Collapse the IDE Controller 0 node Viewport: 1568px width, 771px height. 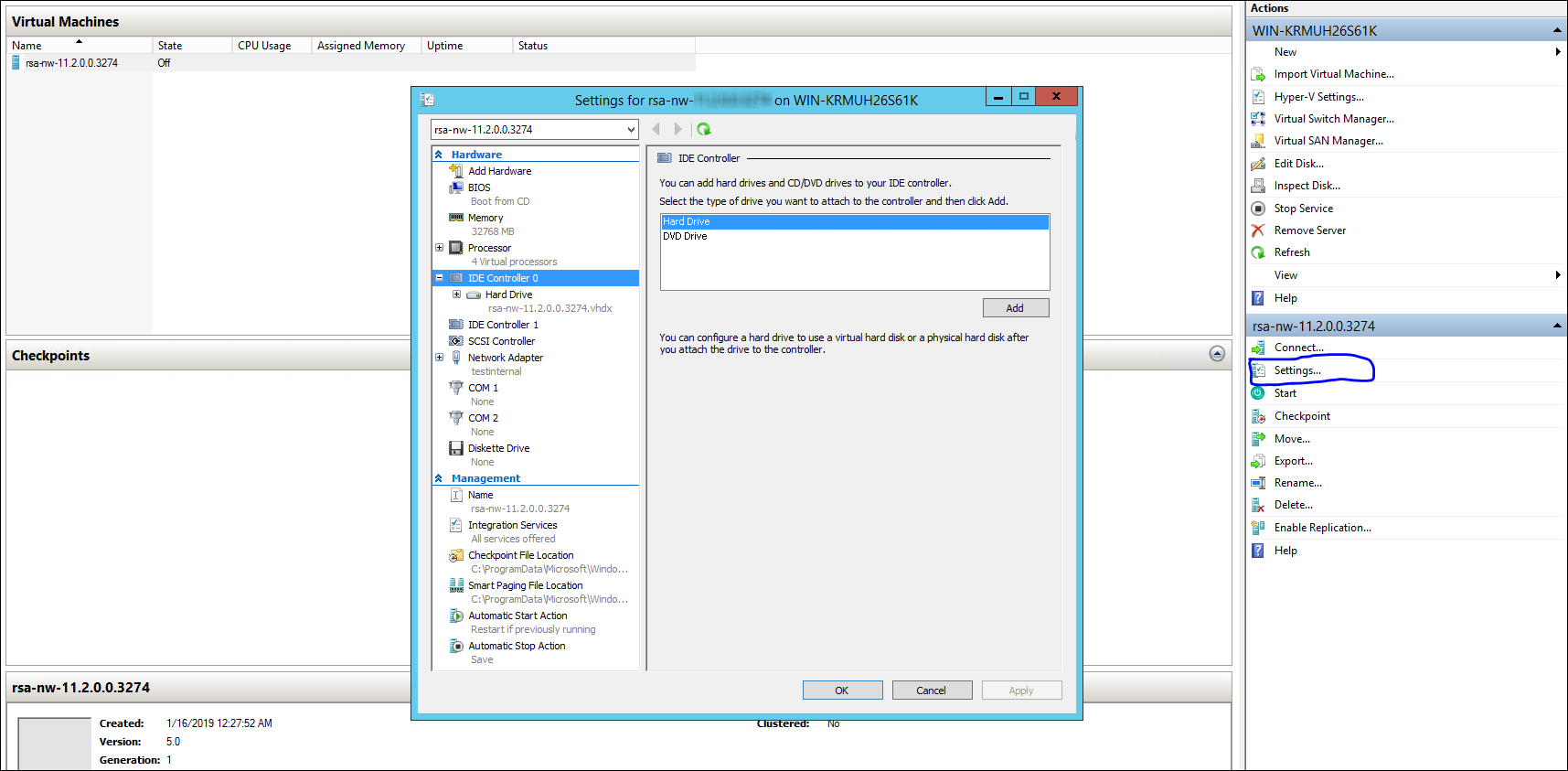click(x=440, y=278)
